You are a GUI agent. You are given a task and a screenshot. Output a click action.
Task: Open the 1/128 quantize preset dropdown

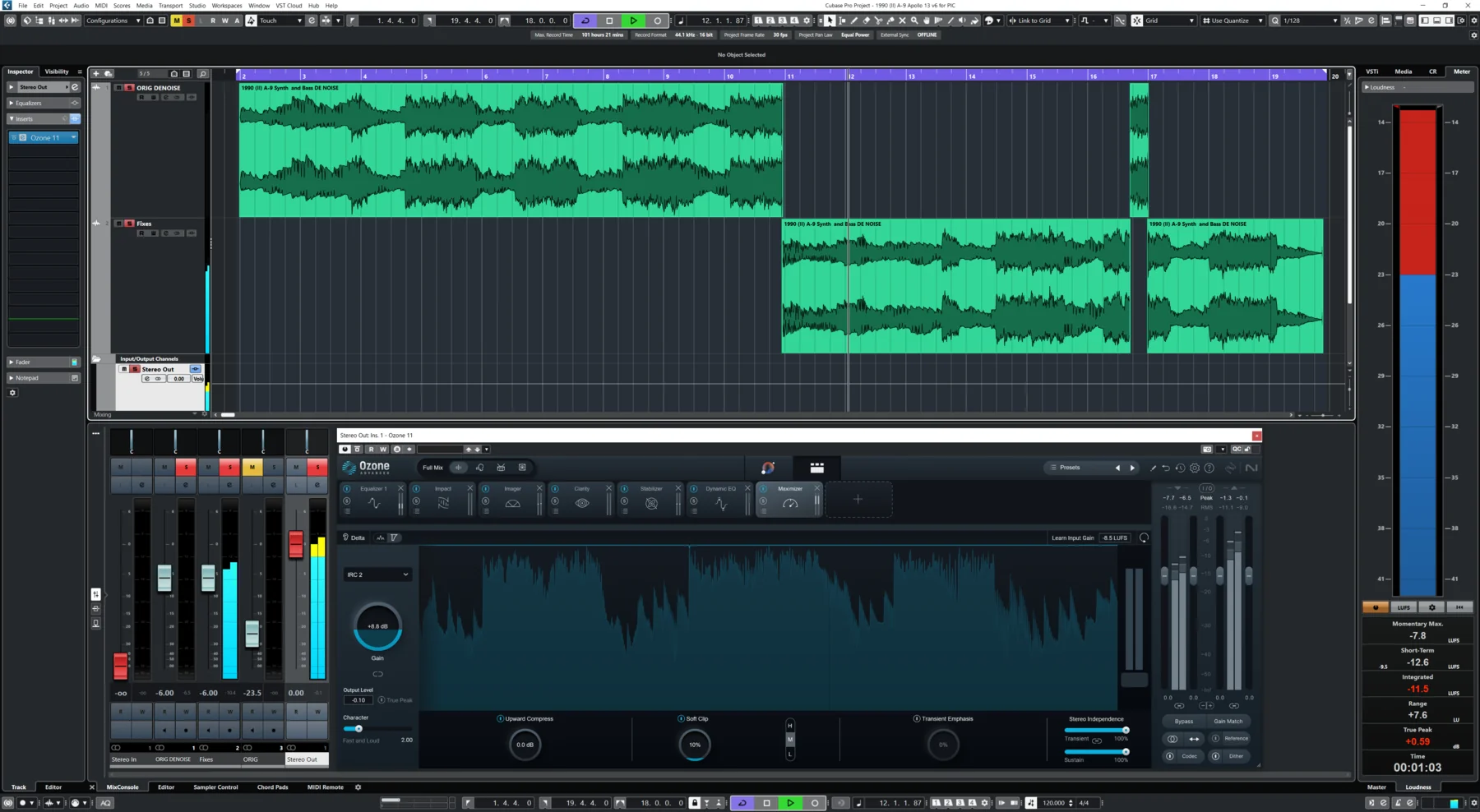(1310, 21)
